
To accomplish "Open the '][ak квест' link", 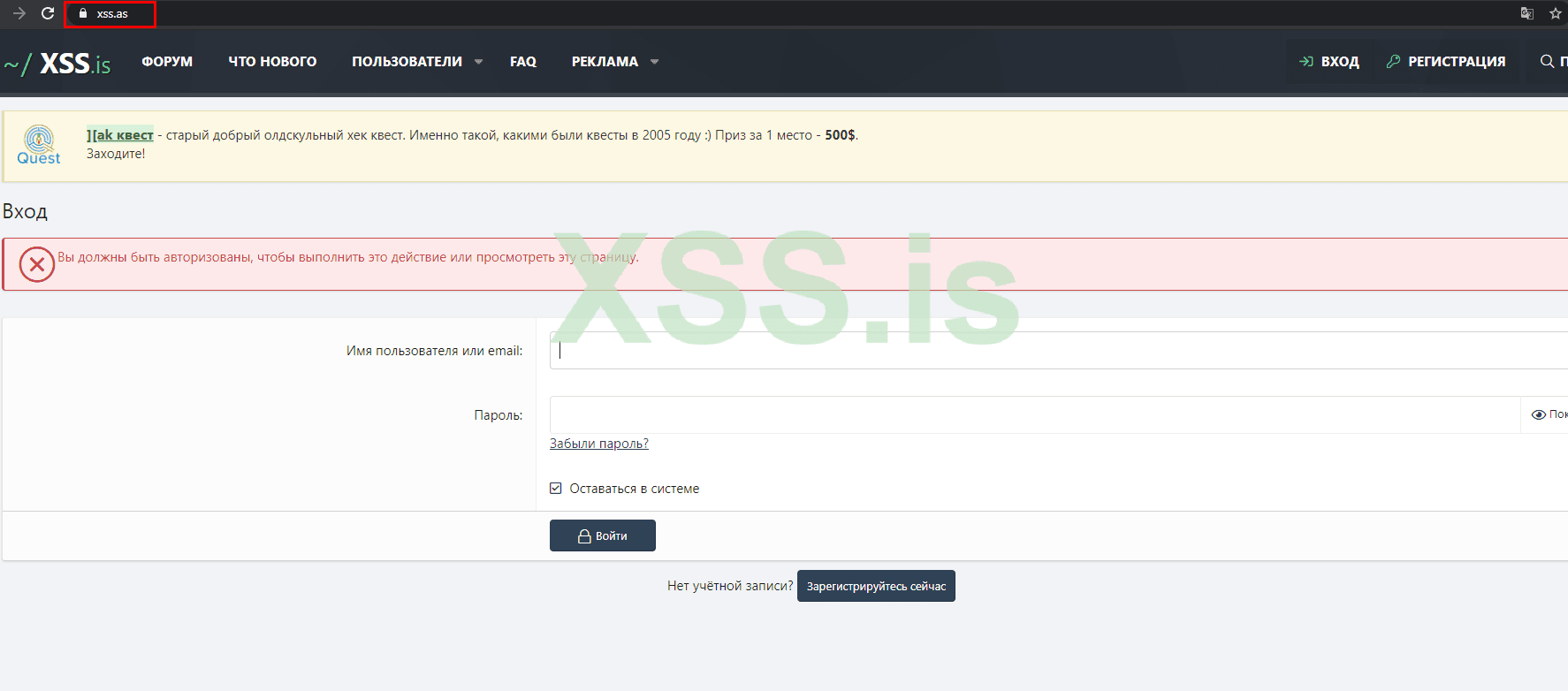I will (x=120, y=134).
